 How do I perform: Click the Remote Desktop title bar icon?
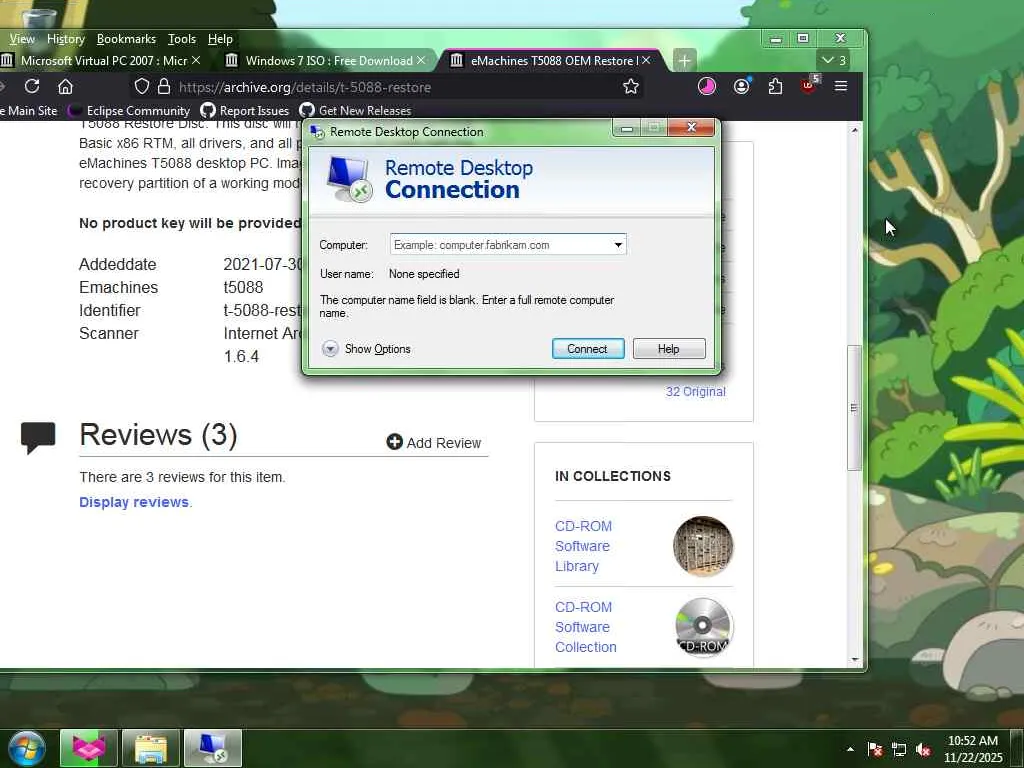pos(317,132)
